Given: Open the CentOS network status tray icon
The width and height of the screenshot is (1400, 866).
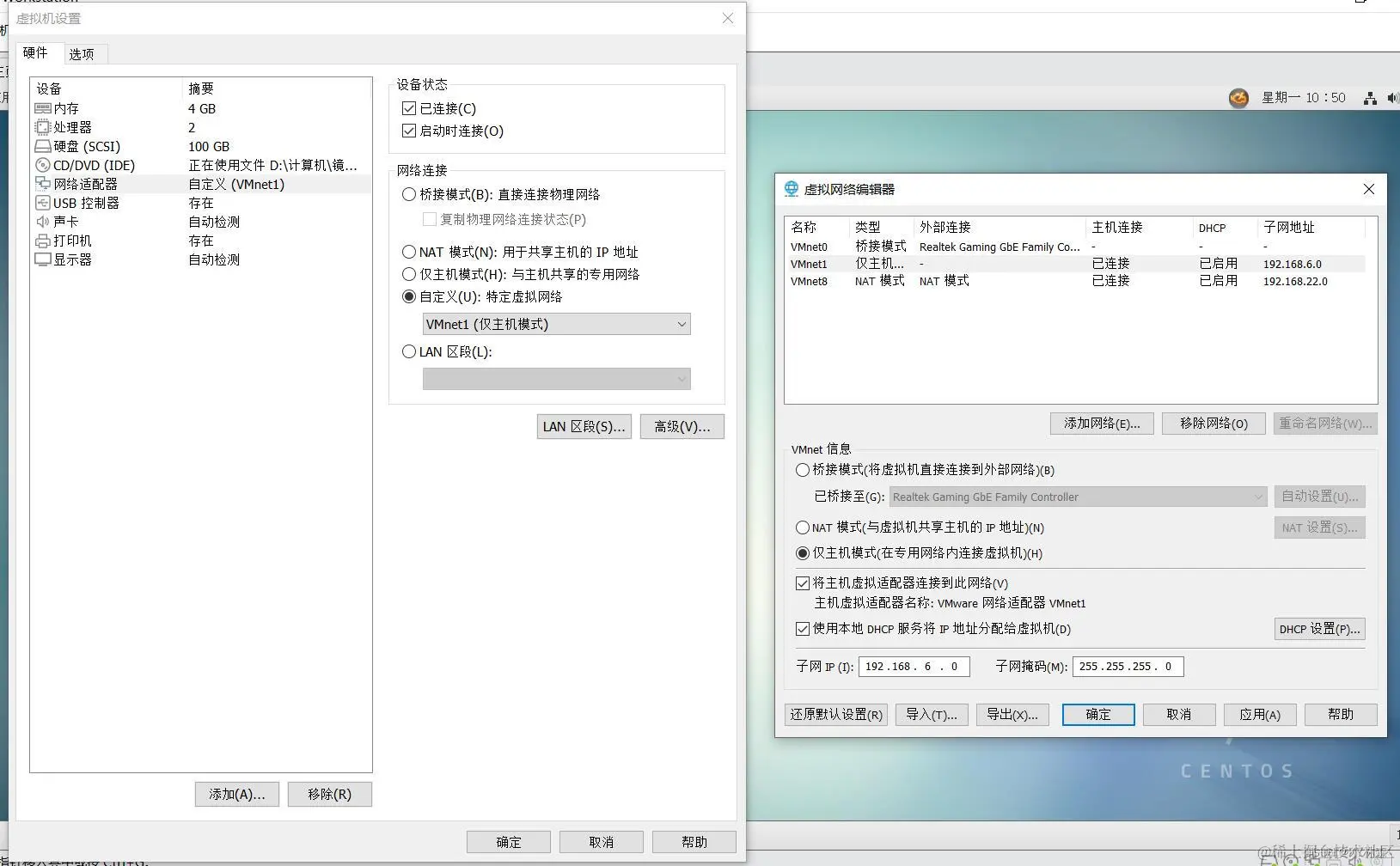Looking at the screenshot, I should (x=1370, y=98).
